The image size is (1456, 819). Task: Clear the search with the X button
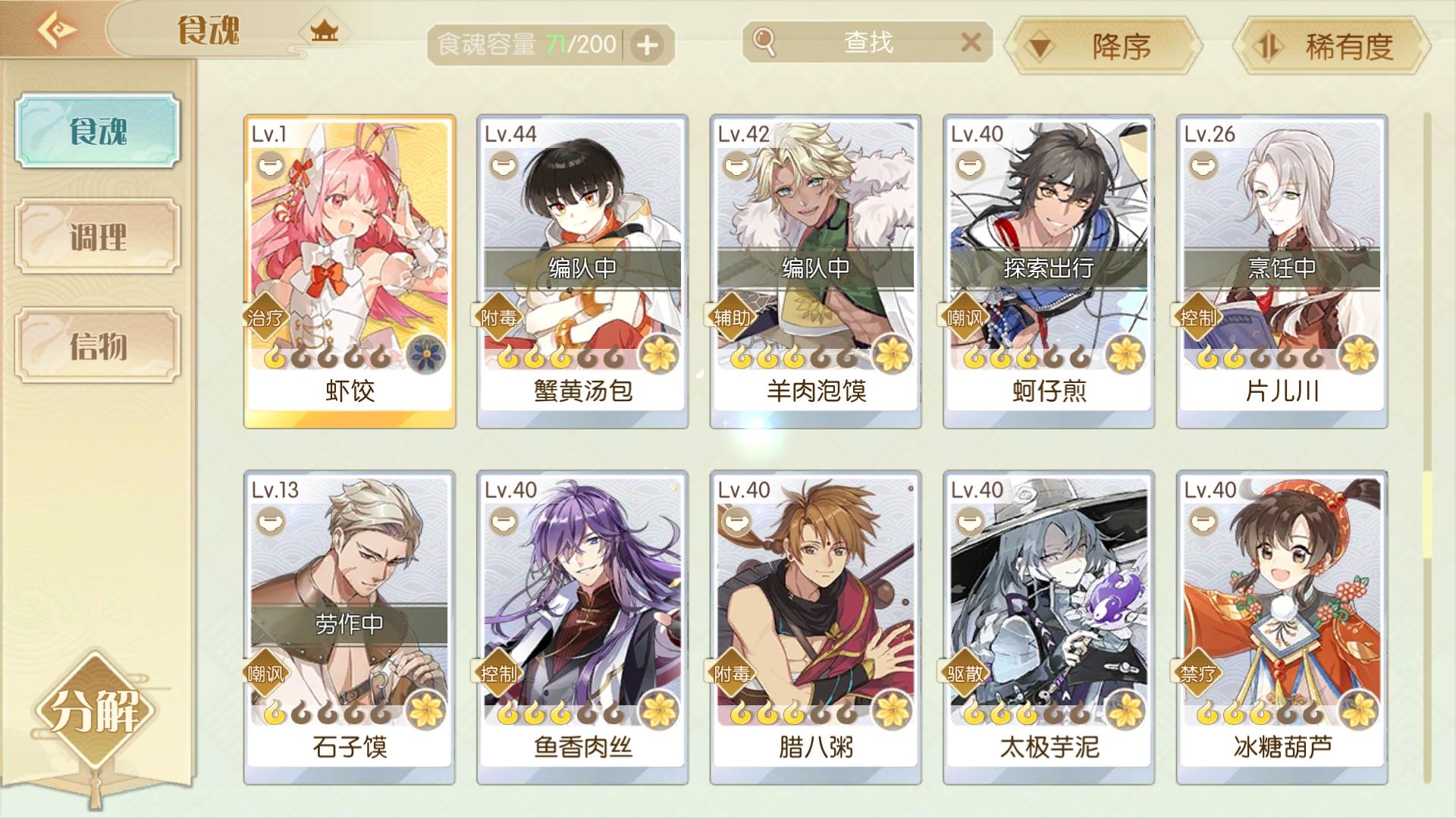(x=971, y=42)
